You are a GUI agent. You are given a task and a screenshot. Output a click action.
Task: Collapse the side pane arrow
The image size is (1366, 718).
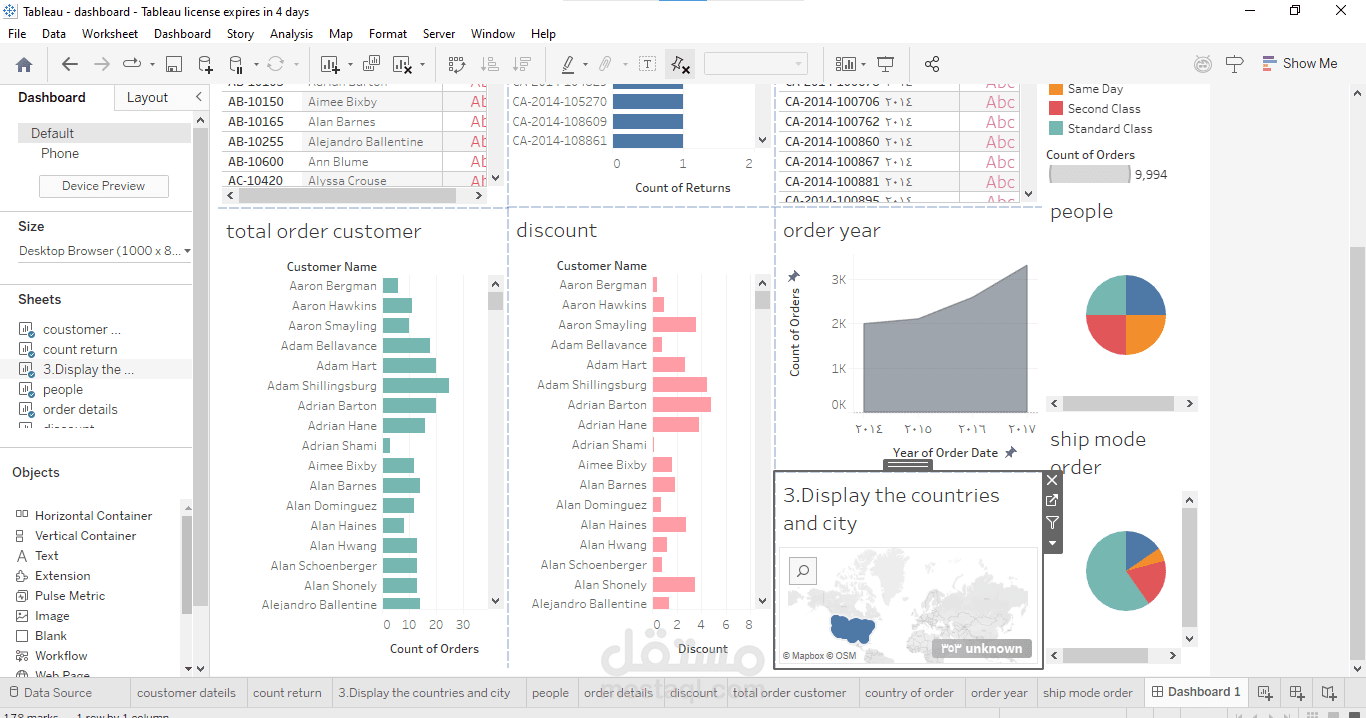198,97
